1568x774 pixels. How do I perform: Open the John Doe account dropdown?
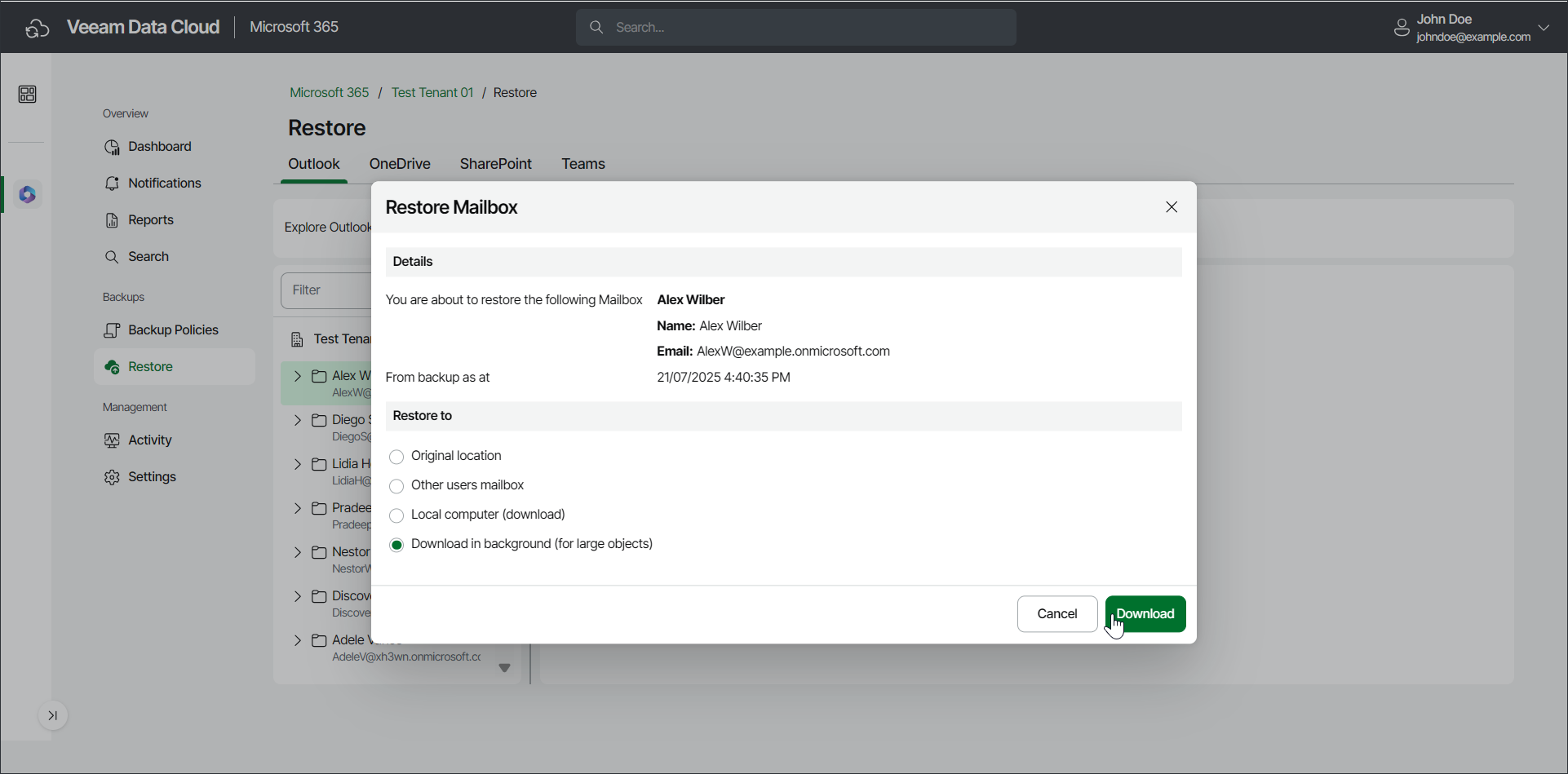coord(1544,28)
